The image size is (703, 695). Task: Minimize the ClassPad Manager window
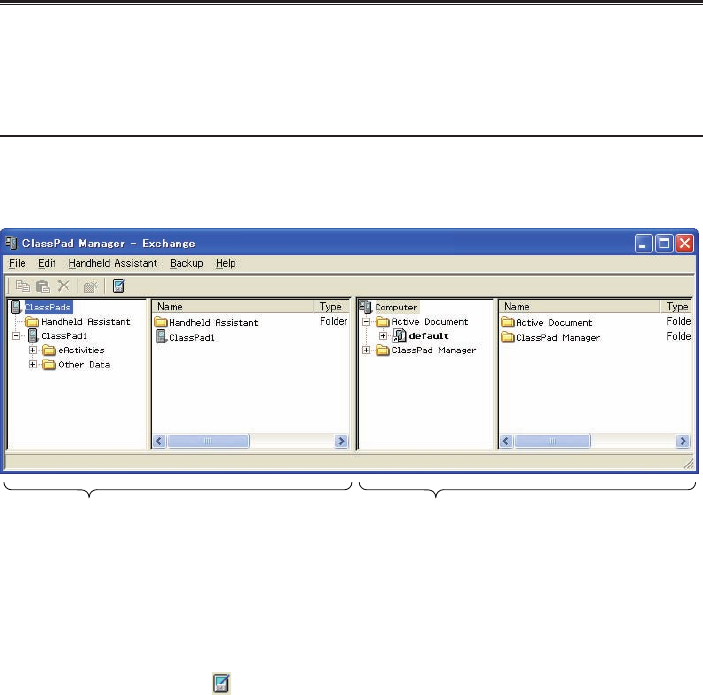pyautogui.click(x=643, y=243)
